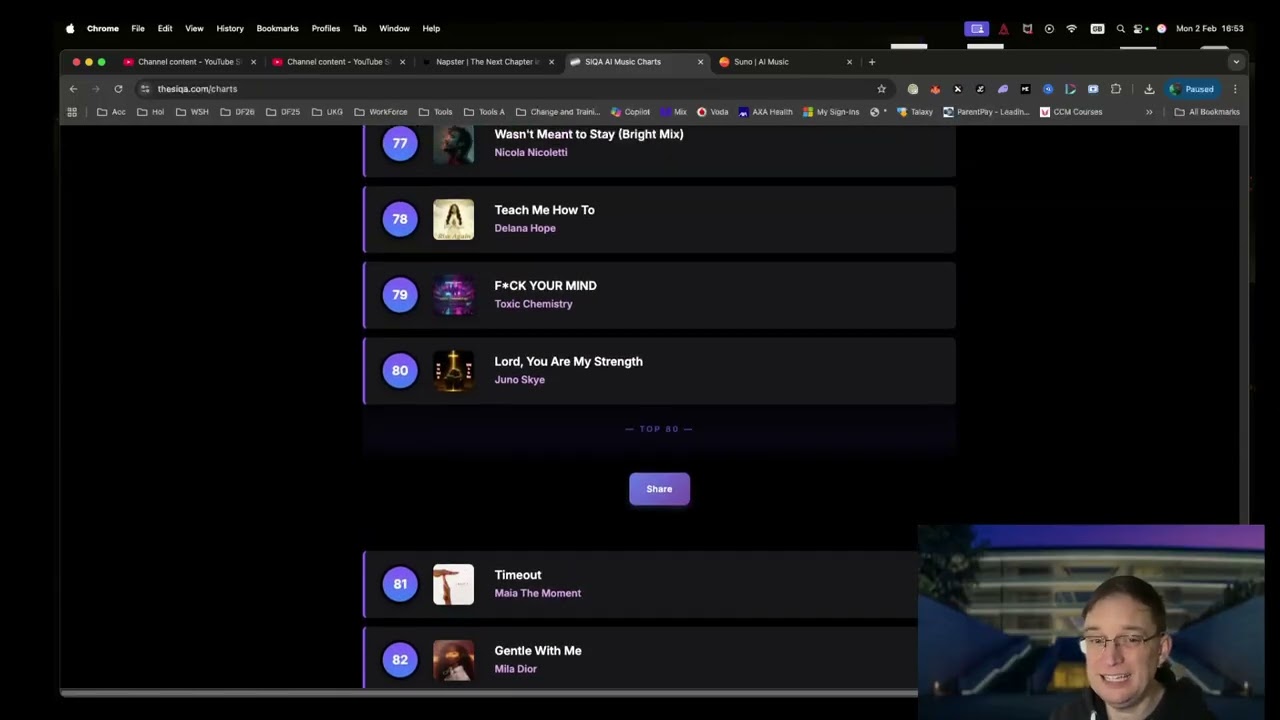
Task: Click the rank 79 badge
Action: coord(400,295)
